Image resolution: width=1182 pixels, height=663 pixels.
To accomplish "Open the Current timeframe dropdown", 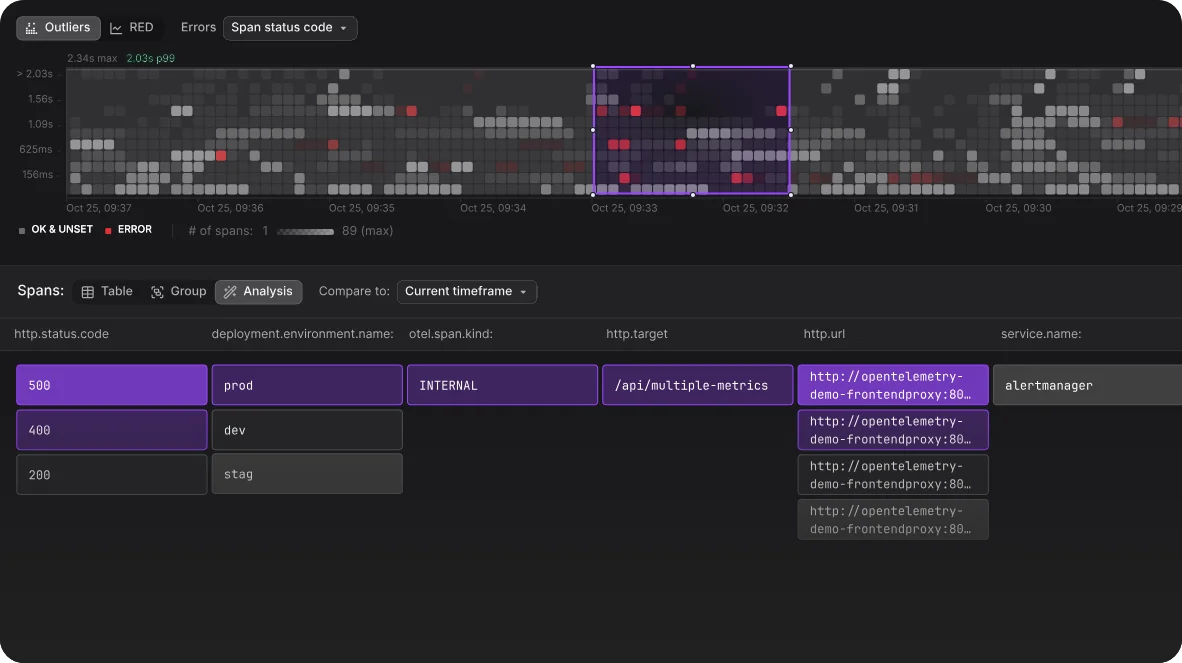I will [467, 292].
